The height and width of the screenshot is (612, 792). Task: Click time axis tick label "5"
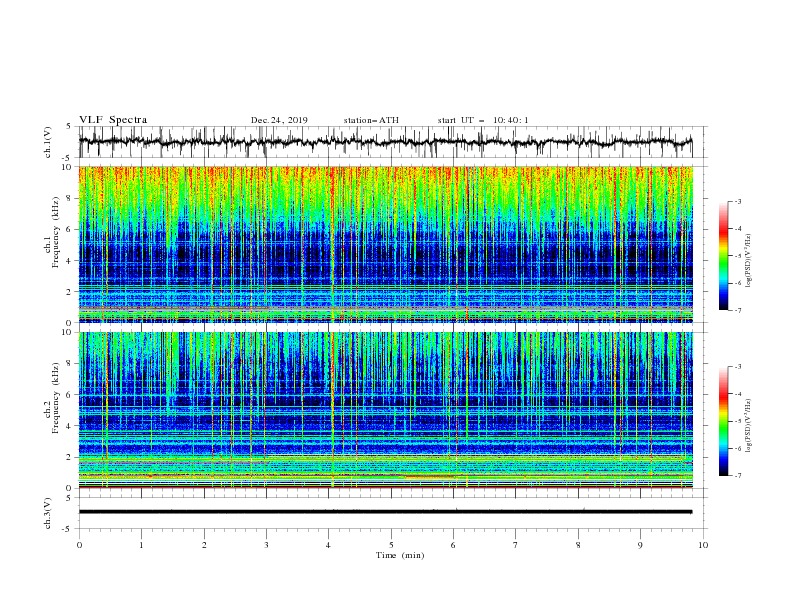pos(391,545)
